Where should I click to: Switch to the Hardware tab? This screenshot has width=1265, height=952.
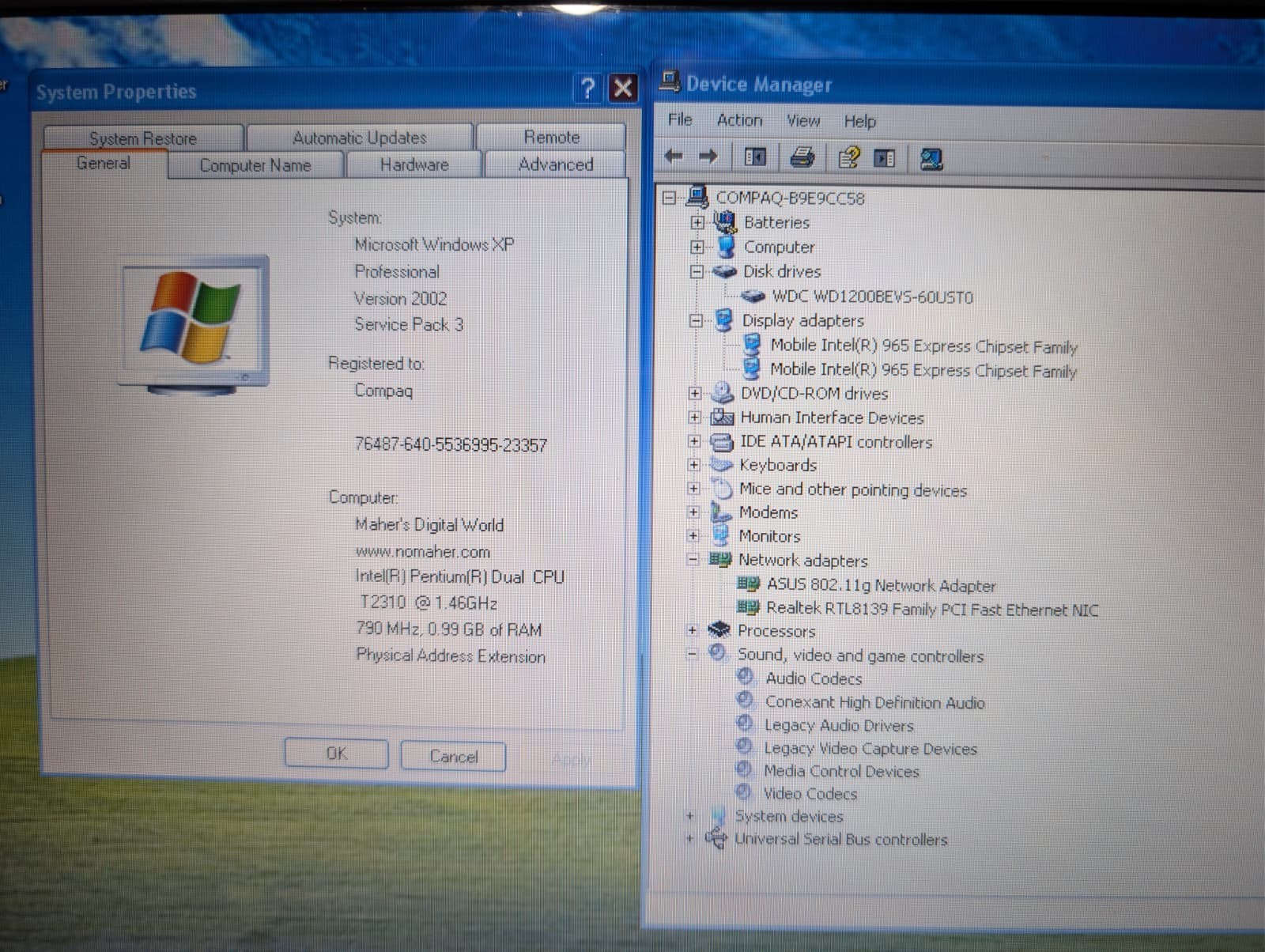(414, 164)
